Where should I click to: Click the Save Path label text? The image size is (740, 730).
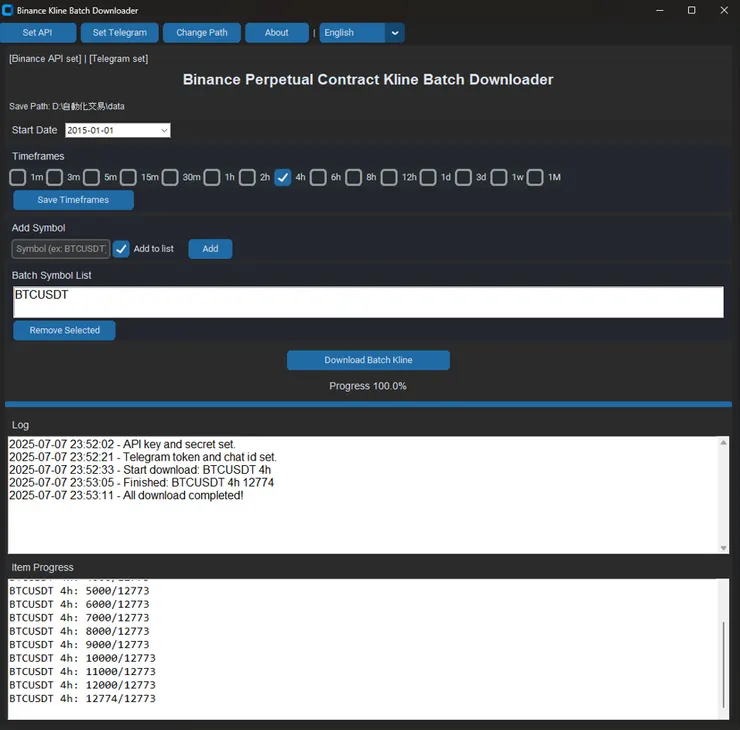coord(67,106)
